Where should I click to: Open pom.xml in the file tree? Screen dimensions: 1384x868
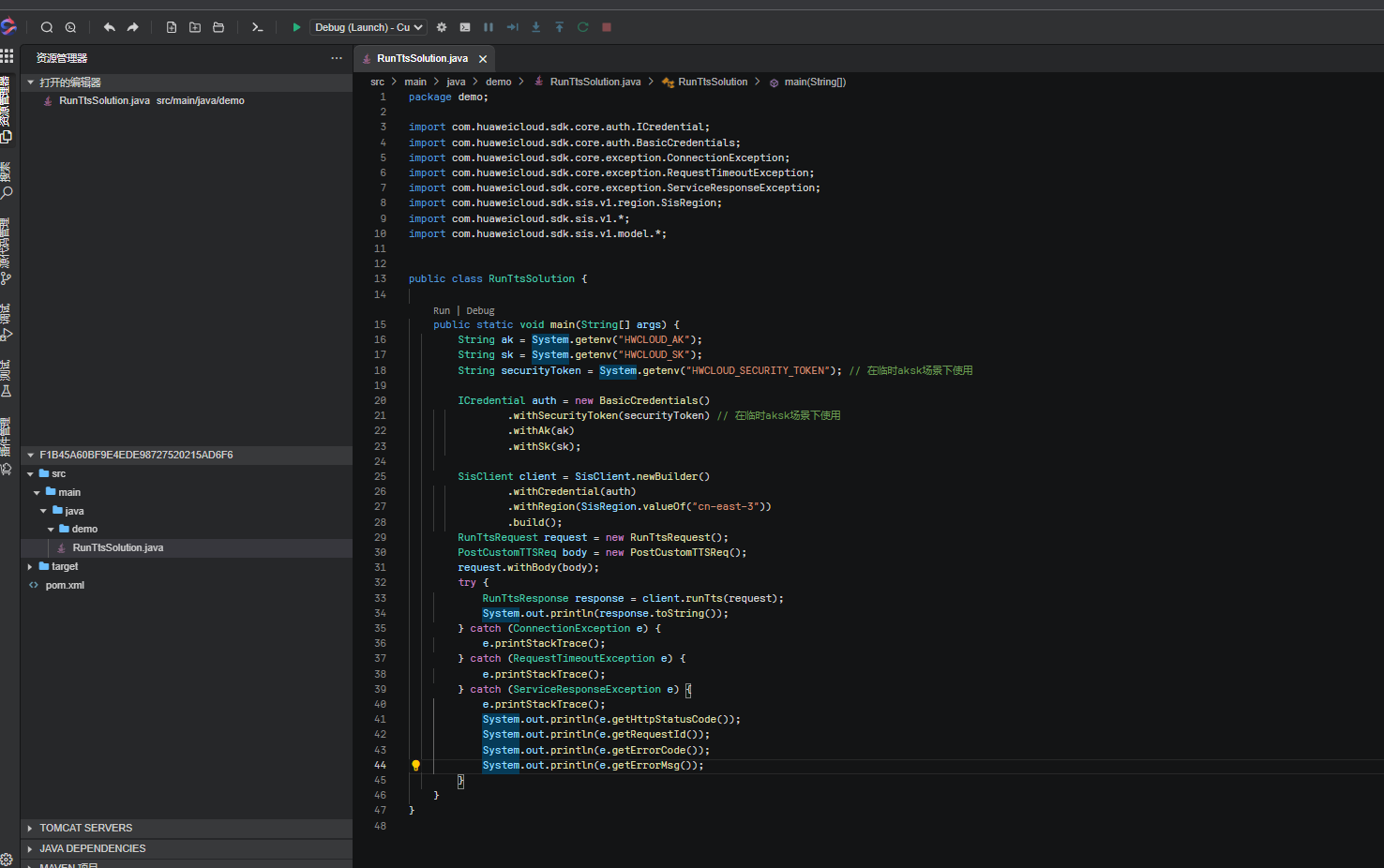tap(65, 585)
